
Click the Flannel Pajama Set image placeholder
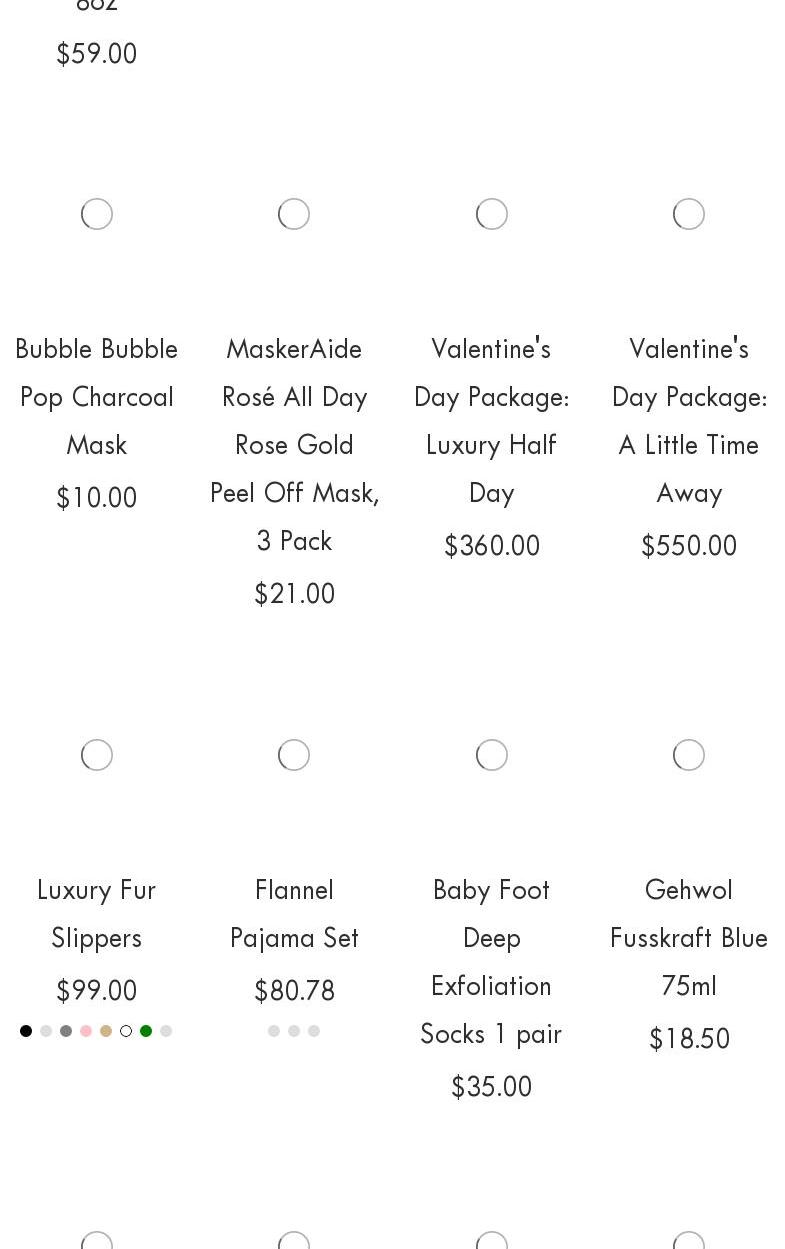pyautogui.click(x=294, y=755)
